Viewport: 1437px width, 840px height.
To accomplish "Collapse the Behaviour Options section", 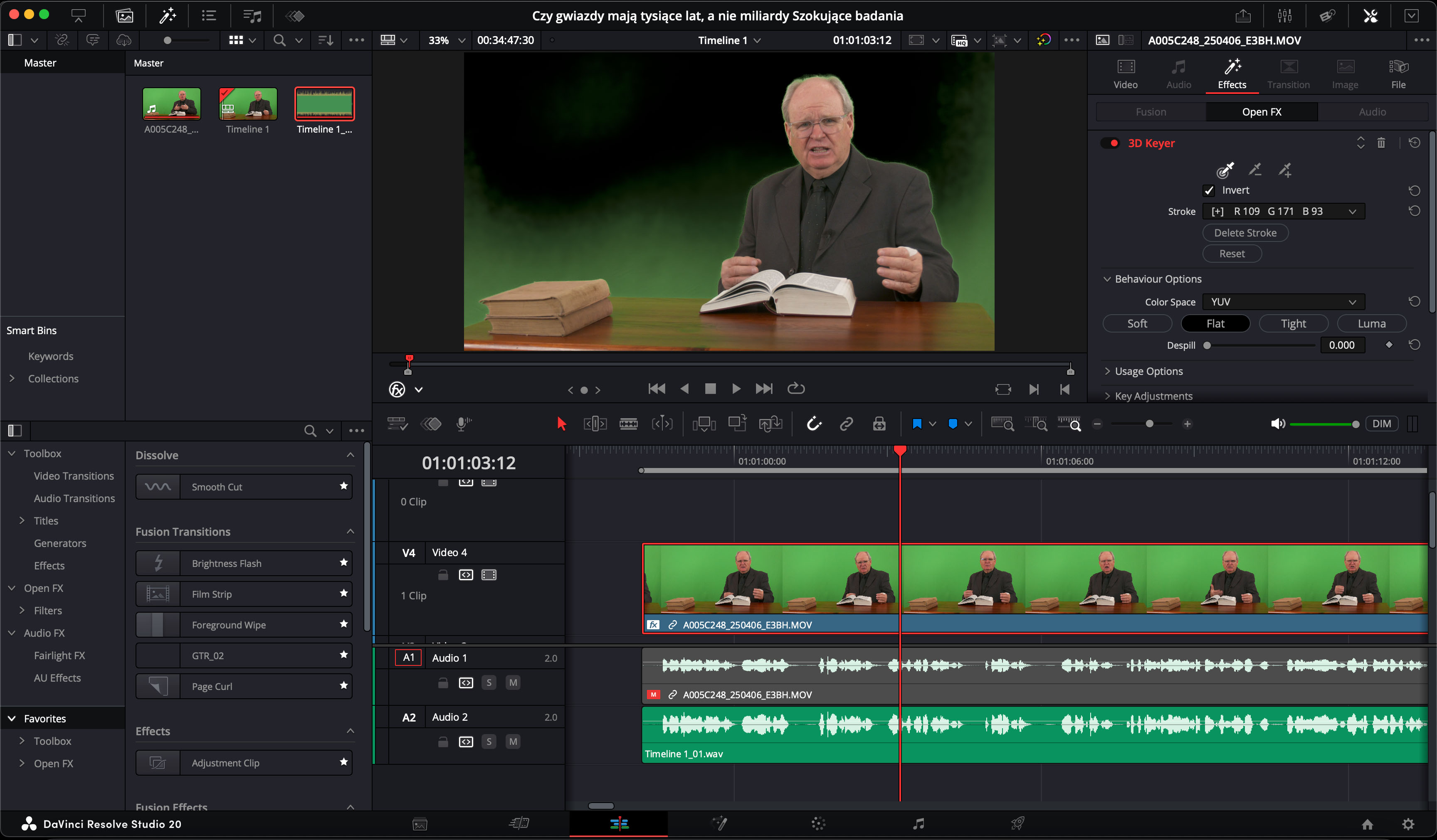I will click(1107, 278).
